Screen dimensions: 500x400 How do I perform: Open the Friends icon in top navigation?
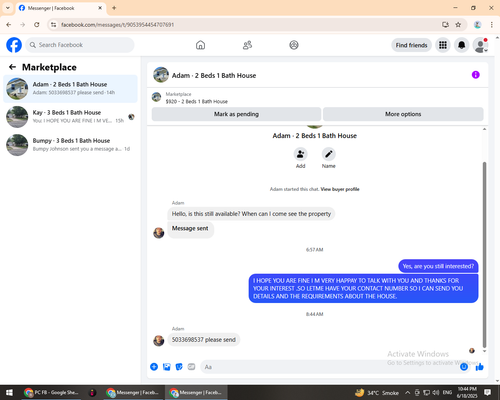click(x=247, y=45)
